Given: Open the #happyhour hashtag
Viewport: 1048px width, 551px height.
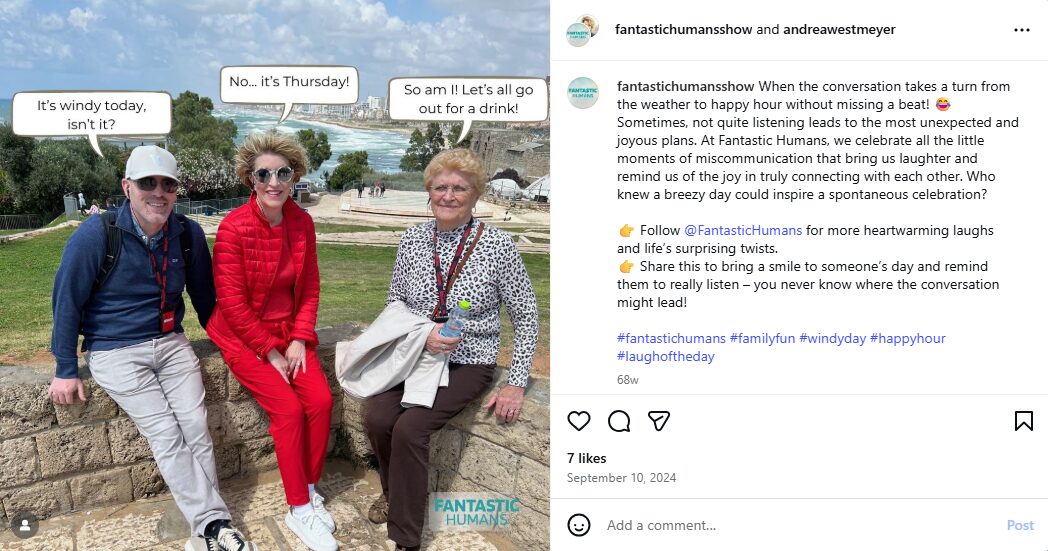Looking at the screenshot, I should 908,338.
